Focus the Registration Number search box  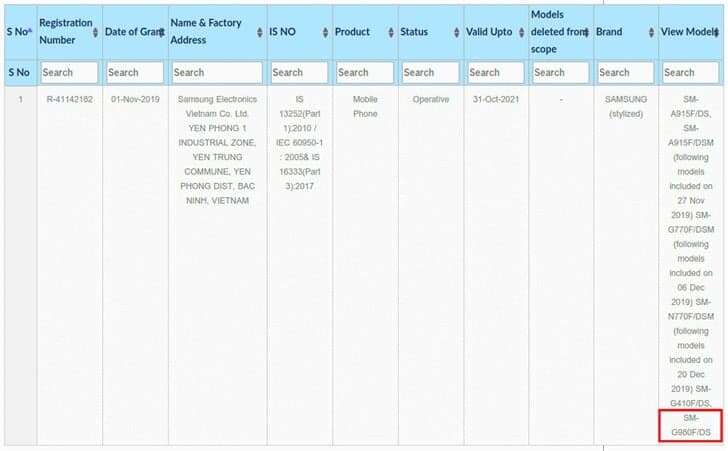click(69, 72)
